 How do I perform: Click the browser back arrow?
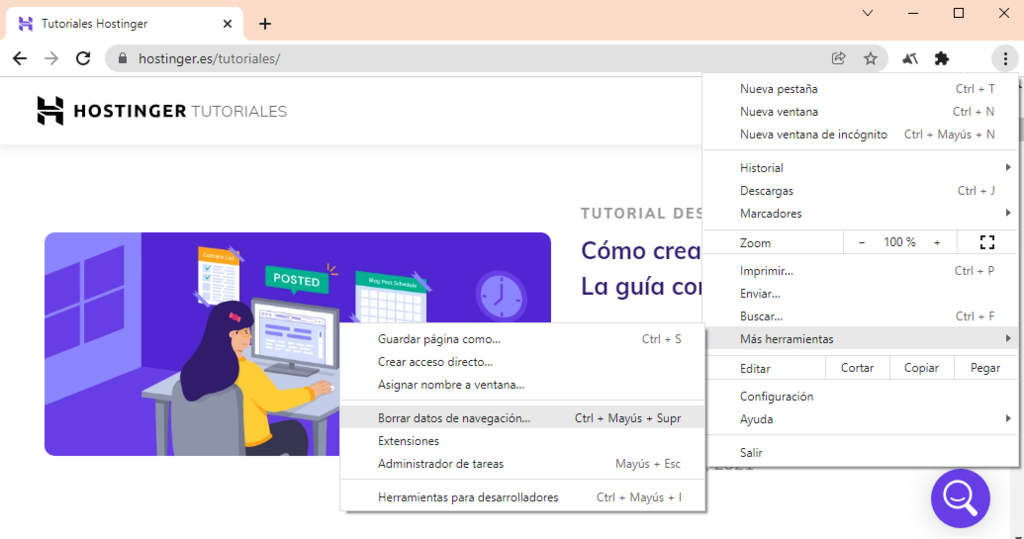pyautogui.click(x=20, y=58)
